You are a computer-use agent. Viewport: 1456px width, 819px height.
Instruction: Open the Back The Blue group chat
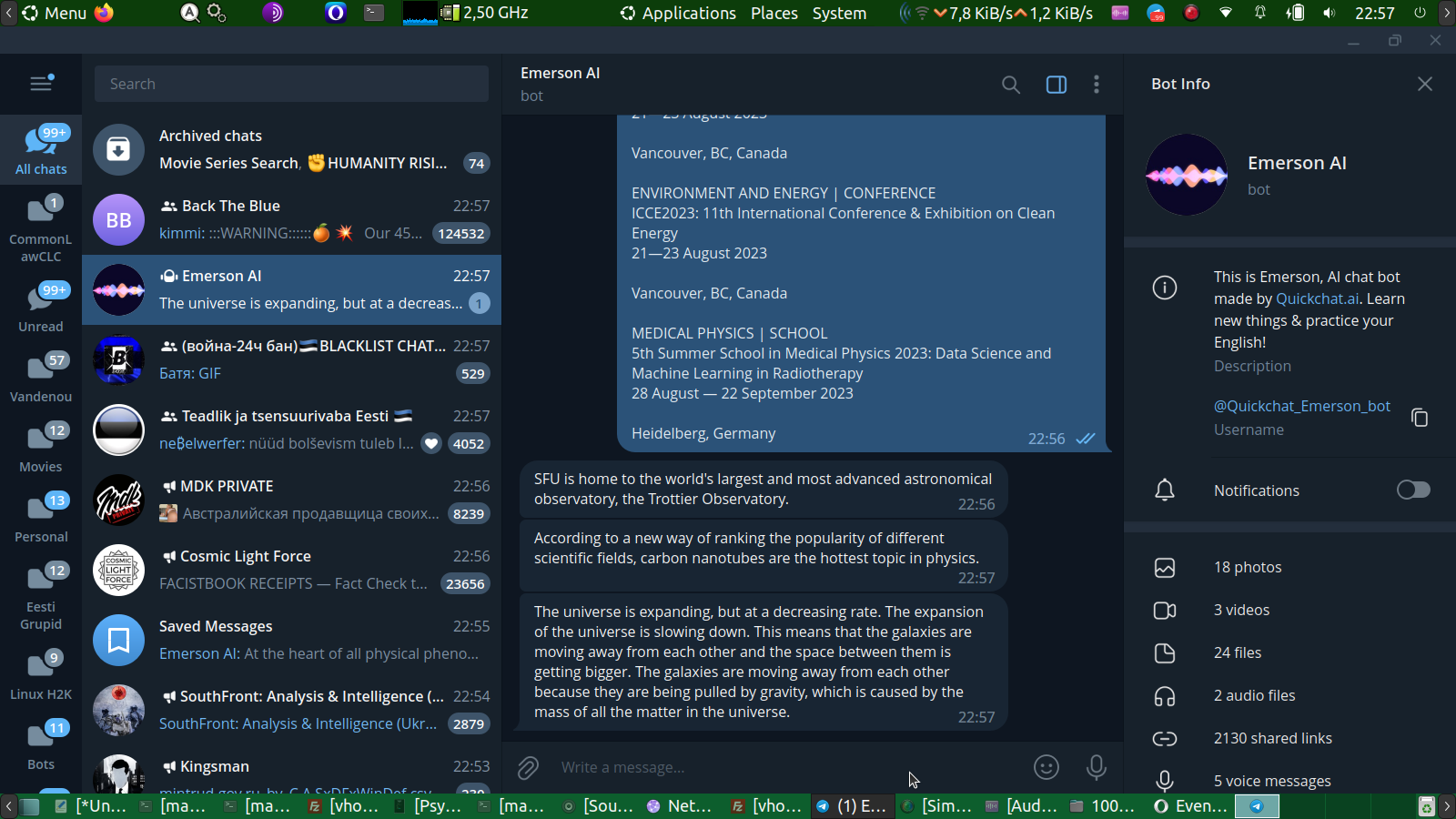(x=291, y=219)
